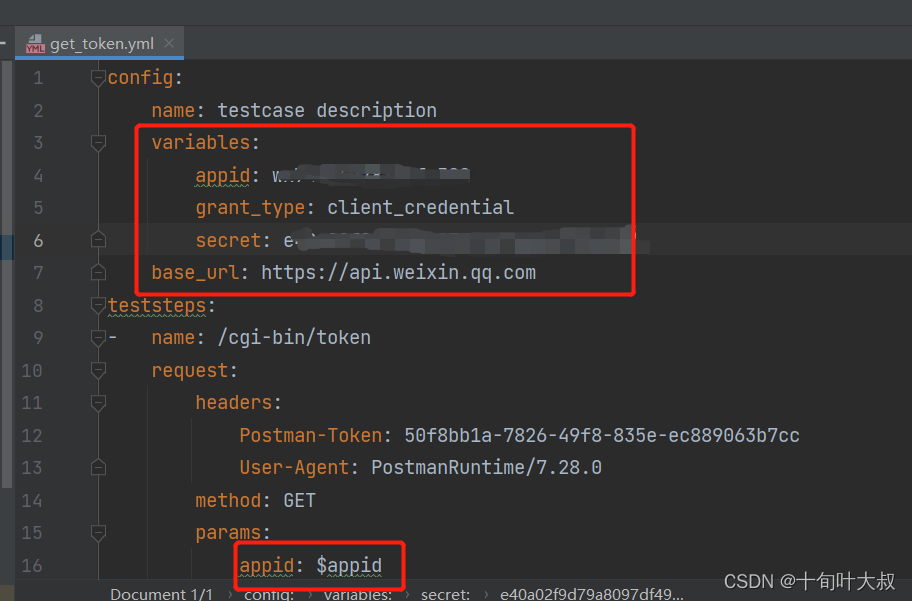The height and width of the screenshot is (601, 912).
Task: Select the get_token.yml tab
Action: 99,43
